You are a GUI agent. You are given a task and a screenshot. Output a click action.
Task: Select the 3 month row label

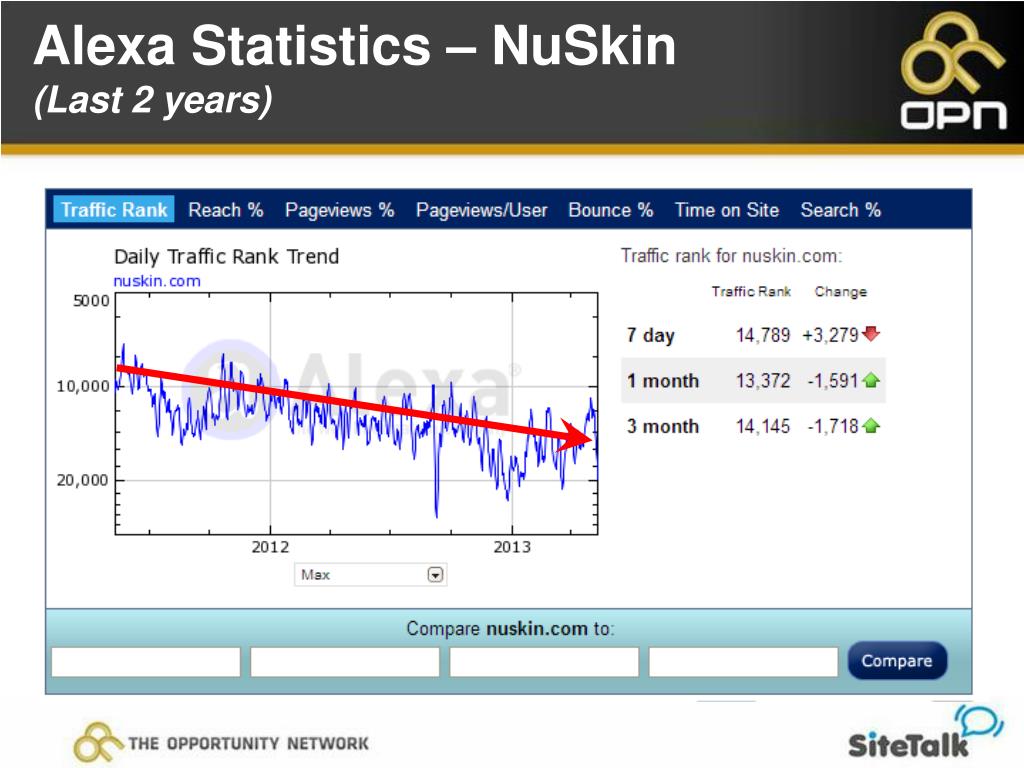[x=663, y=426]
